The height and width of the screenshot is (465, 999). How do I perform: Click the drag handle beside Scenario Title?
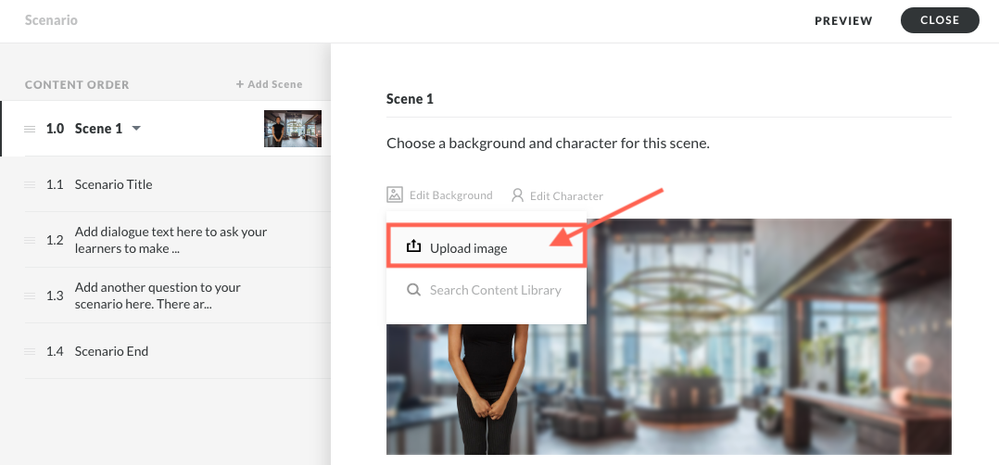[29, 185]
